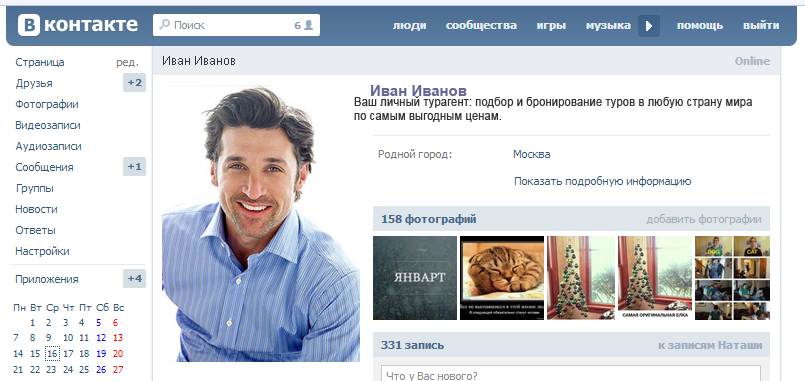805x381 pixels.
Task: Open the ЯНВАРТ photo thumbnail
Action: pyautogui.click(x=415, y=278)
